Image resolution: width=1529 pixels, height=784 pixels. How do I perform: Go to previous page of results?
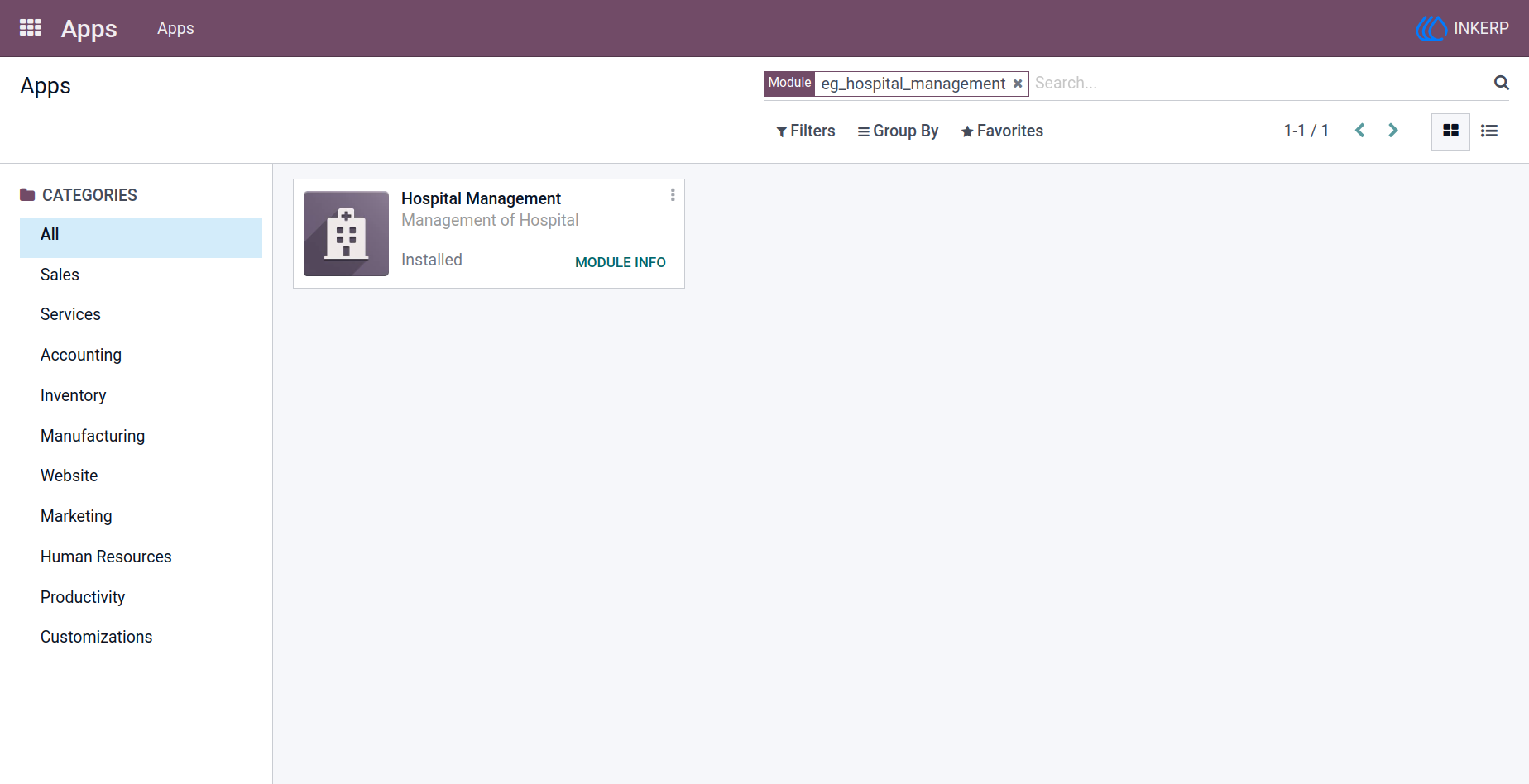[1359, 131]
